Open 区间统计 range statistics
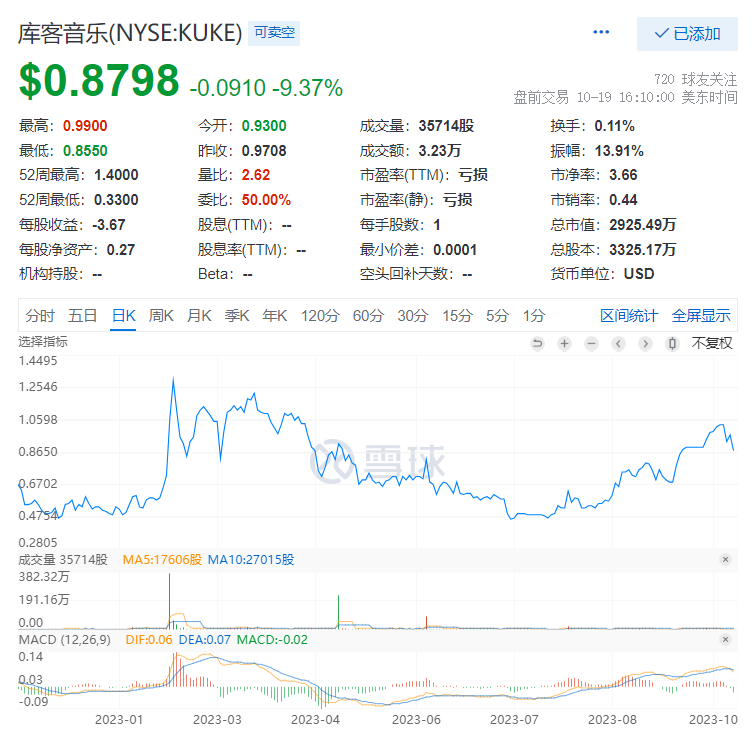This screenshot has width=756, height=734. click(629, 316)
